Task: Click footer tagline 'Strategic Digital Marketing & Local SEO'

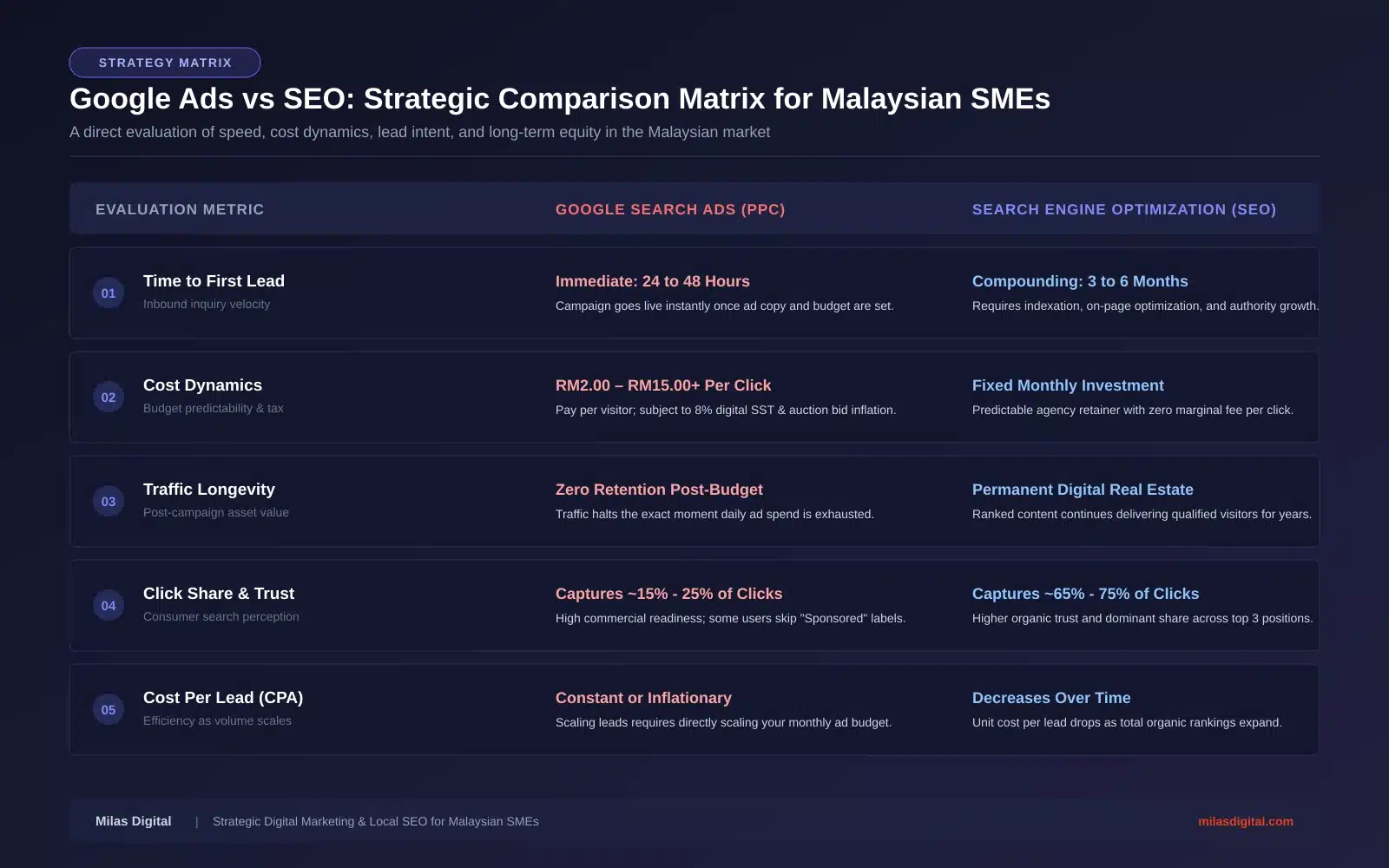Action: click(375, 821)
